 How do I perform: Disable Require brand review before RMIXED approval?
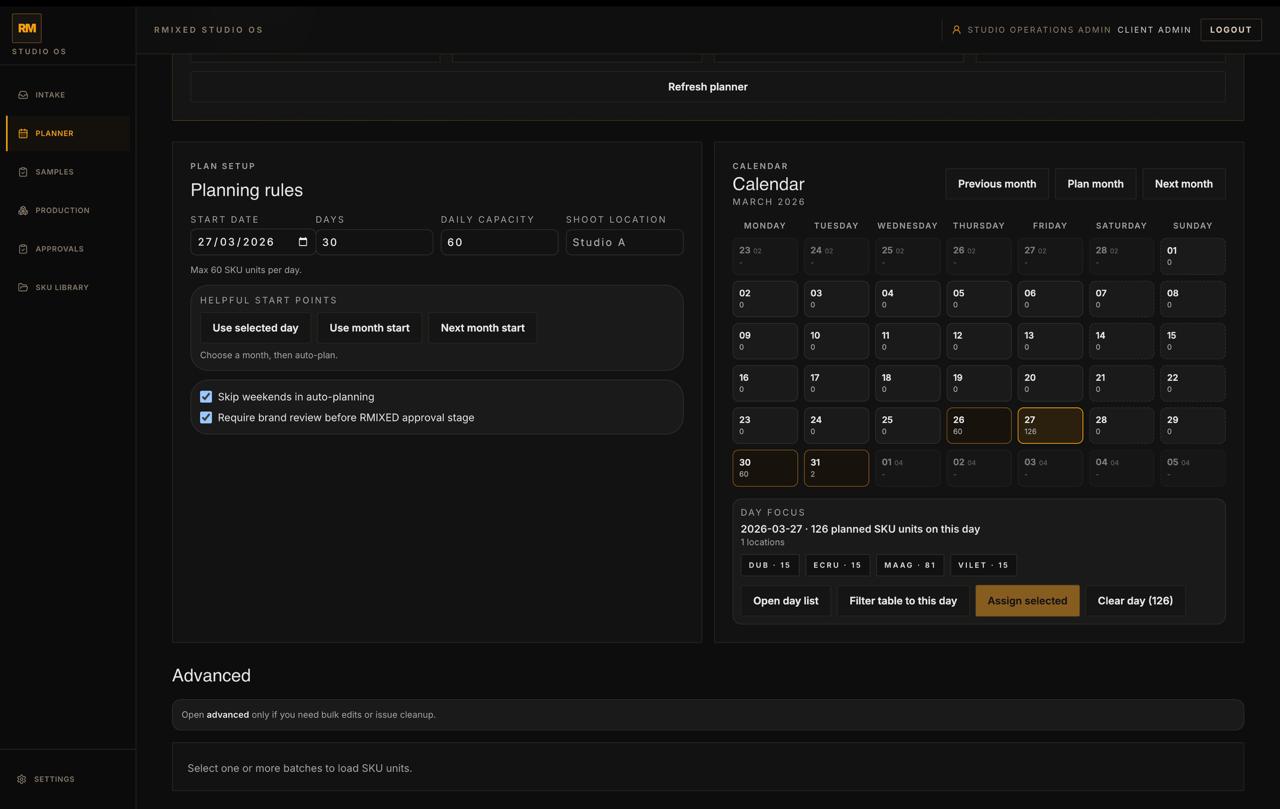[x=206, y=417]
